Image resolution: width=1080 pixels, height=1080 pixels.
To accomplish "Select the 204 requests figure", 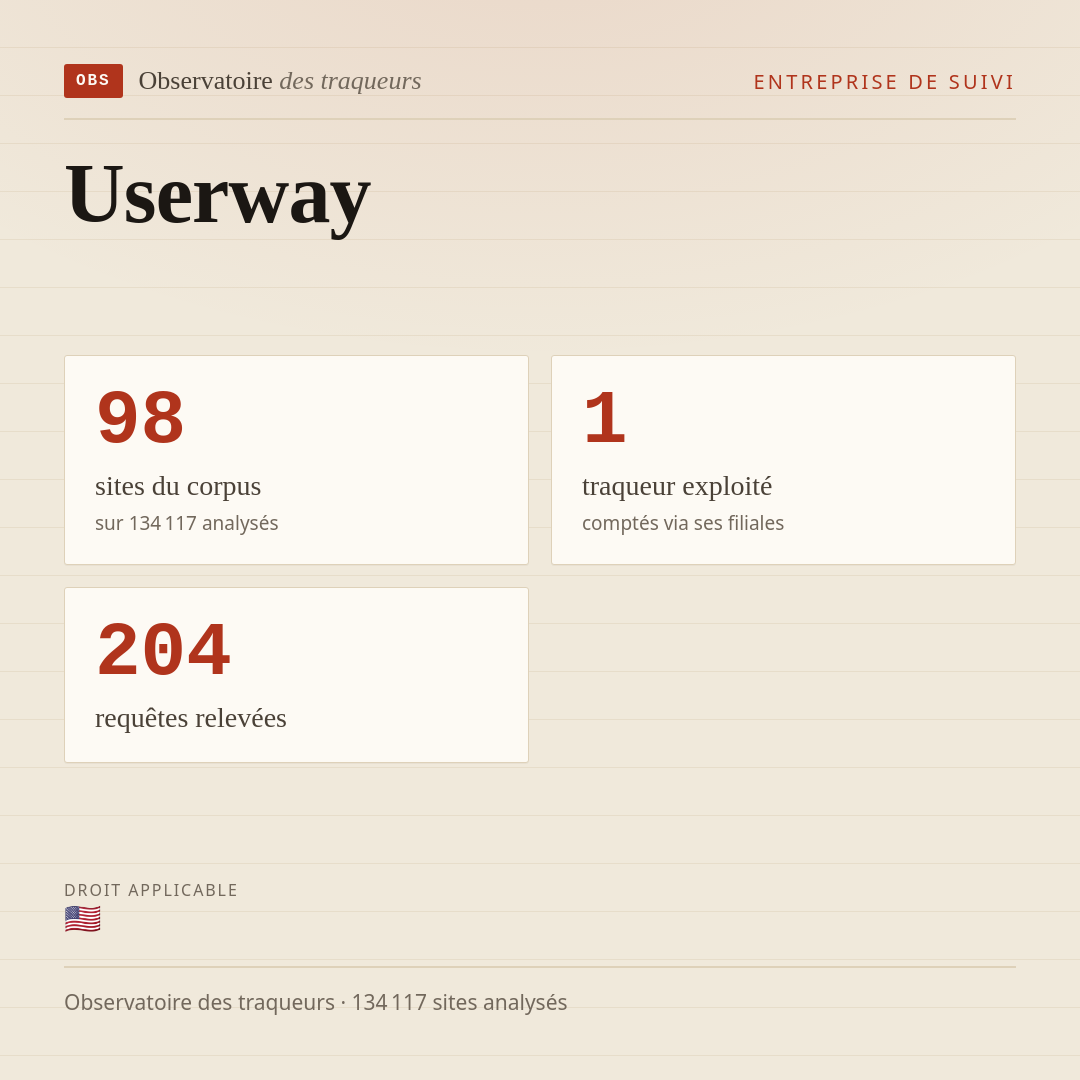I will pos(163,651).
